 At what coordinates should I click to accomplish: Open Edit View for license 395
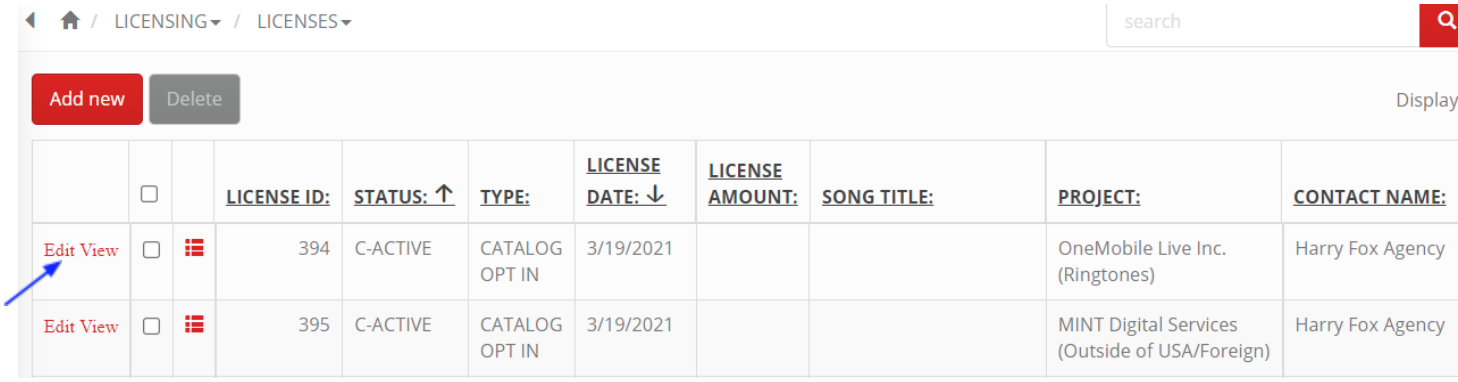tap(81, 326)
